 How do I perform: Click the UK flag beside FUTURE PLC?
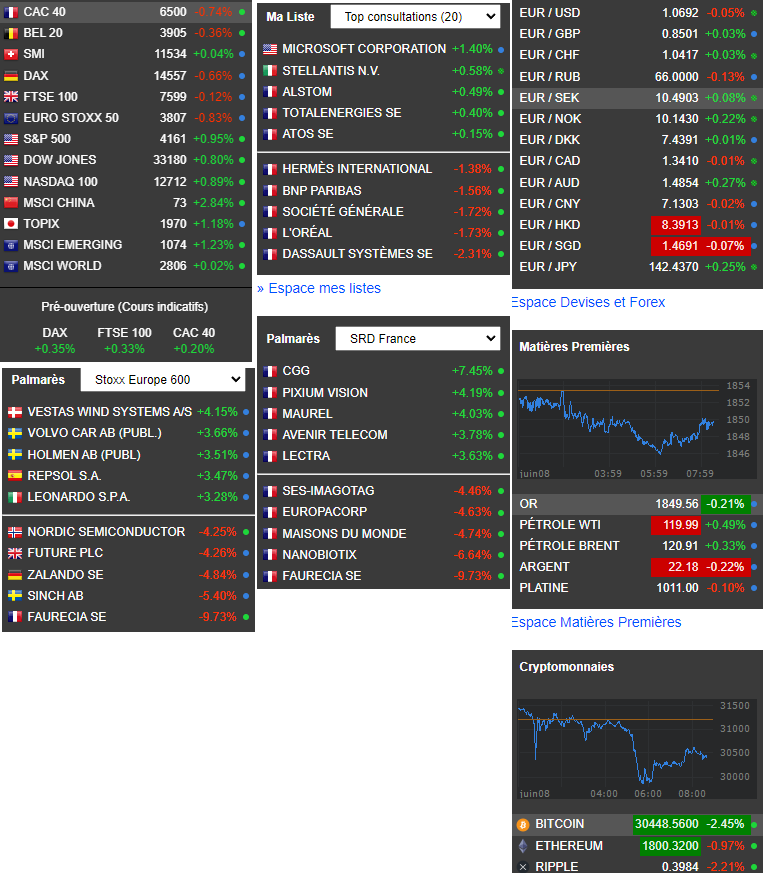point(15,553)
